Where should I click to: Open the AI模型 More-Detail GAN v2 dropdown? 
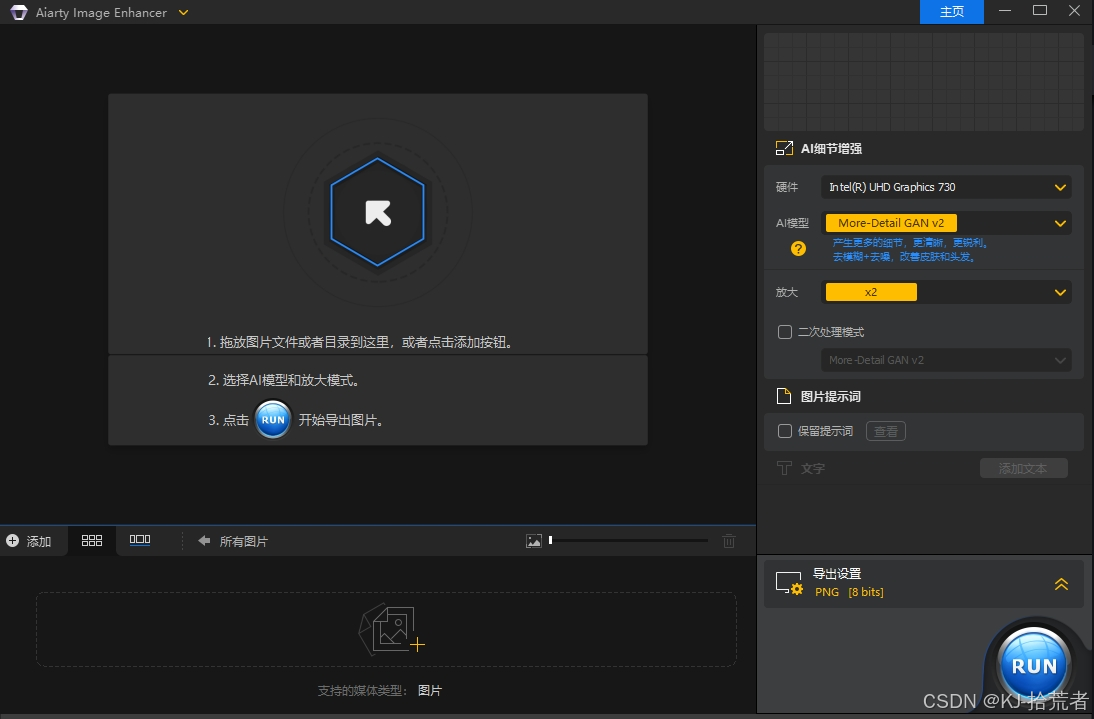tap(946, 223)
